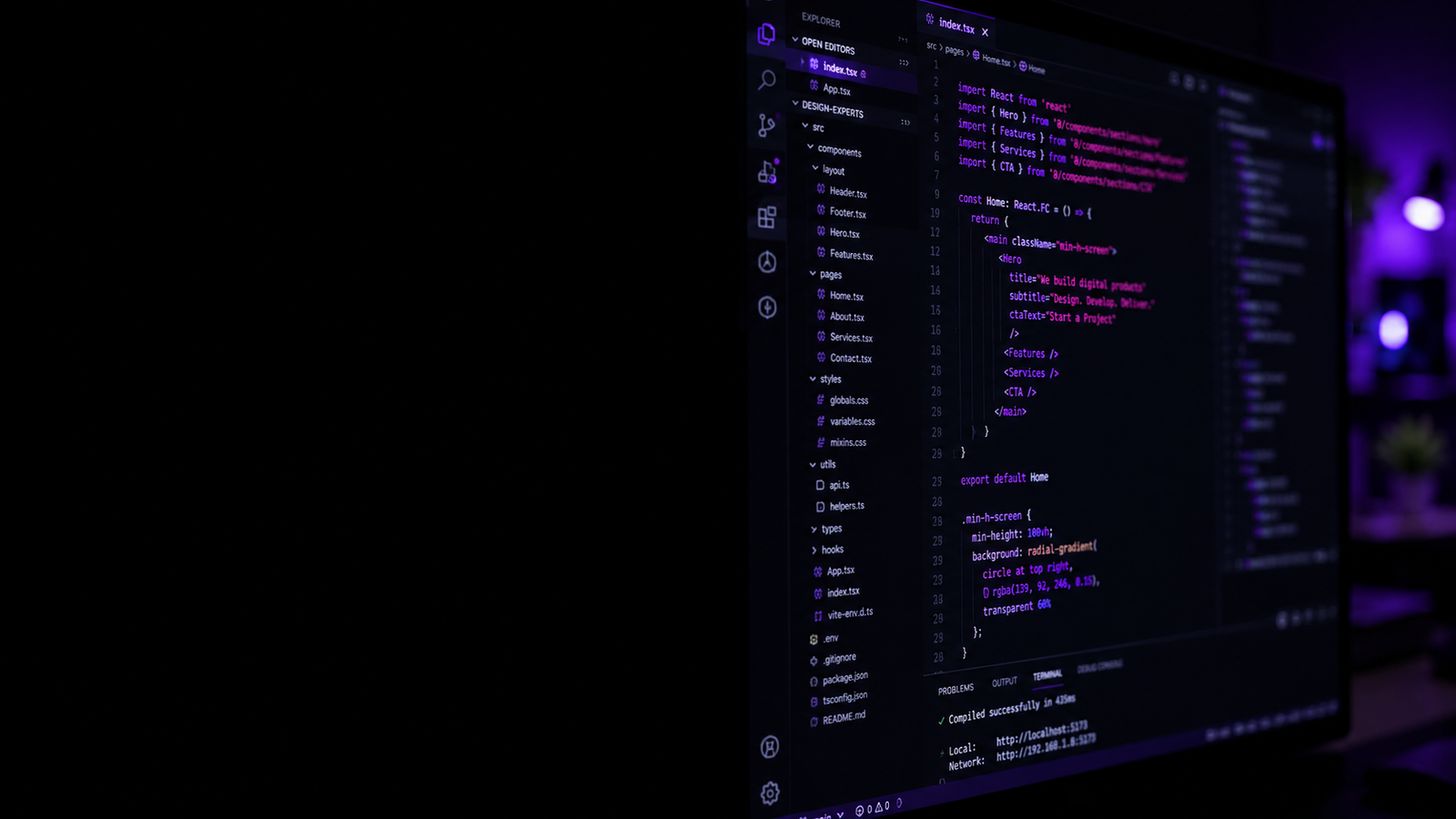Open tsconfig.json in the file tree
Screen dimensions: 1456x819
point(844,698)
